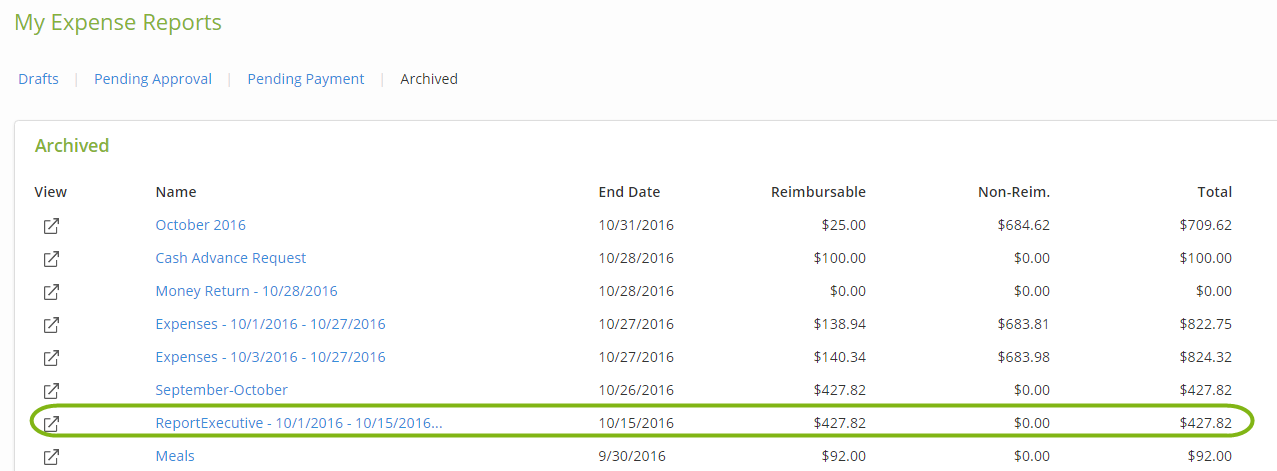The width and height of the screenshot is (1277, 471).
Task: Click the September-October report link
Action: pyautogui.click(x=221, y=390)
